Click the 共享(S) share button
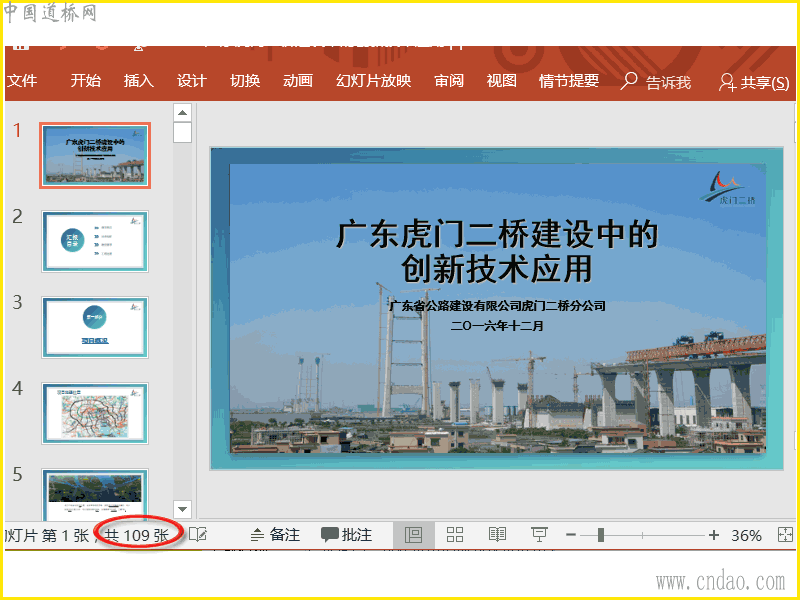The width and height of the screenshot is (800, 600). [x=754, y=82]
